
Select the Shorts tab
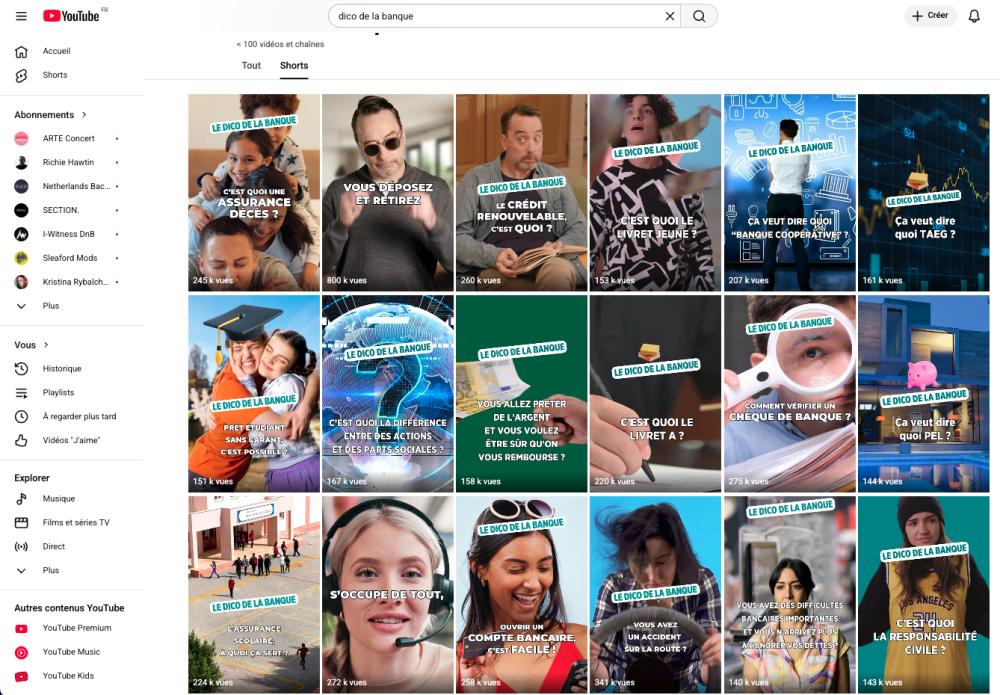[294, 66]
